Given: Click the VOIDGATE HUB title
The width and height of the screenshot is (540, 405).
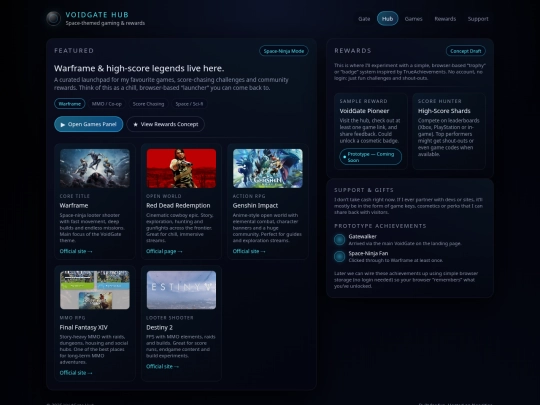Looking at the screenshot, I should pos(97,15).
